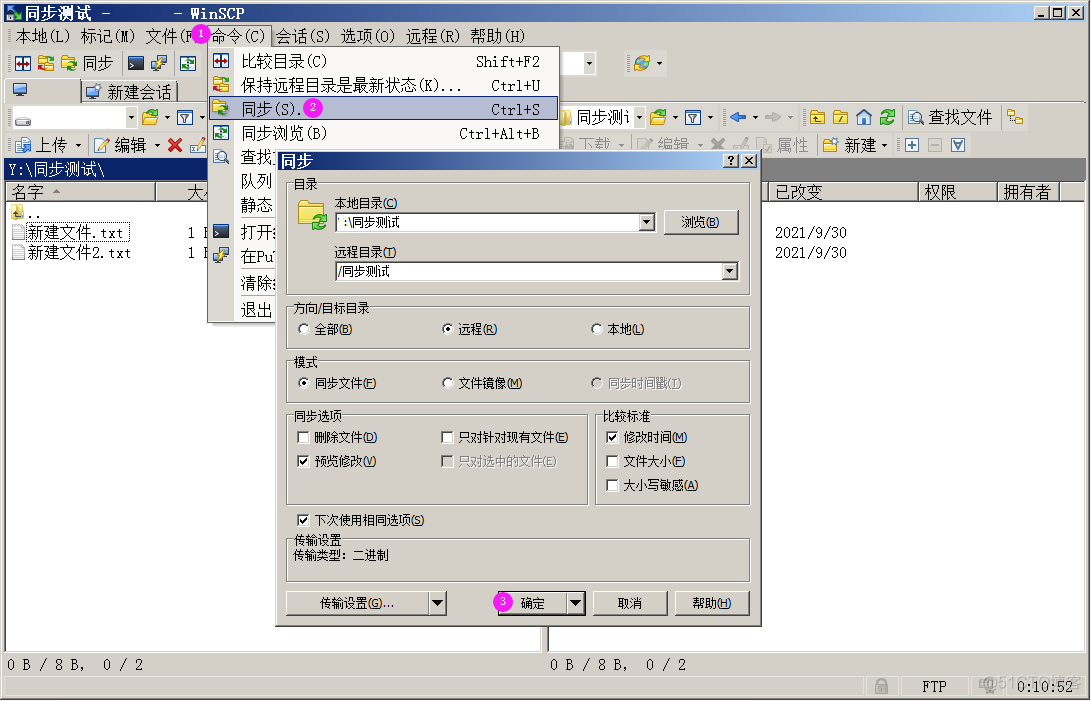The image size is (1091, 701).
Task: Click the 查找文件 find files button
Action: click(x=950, y=118)
